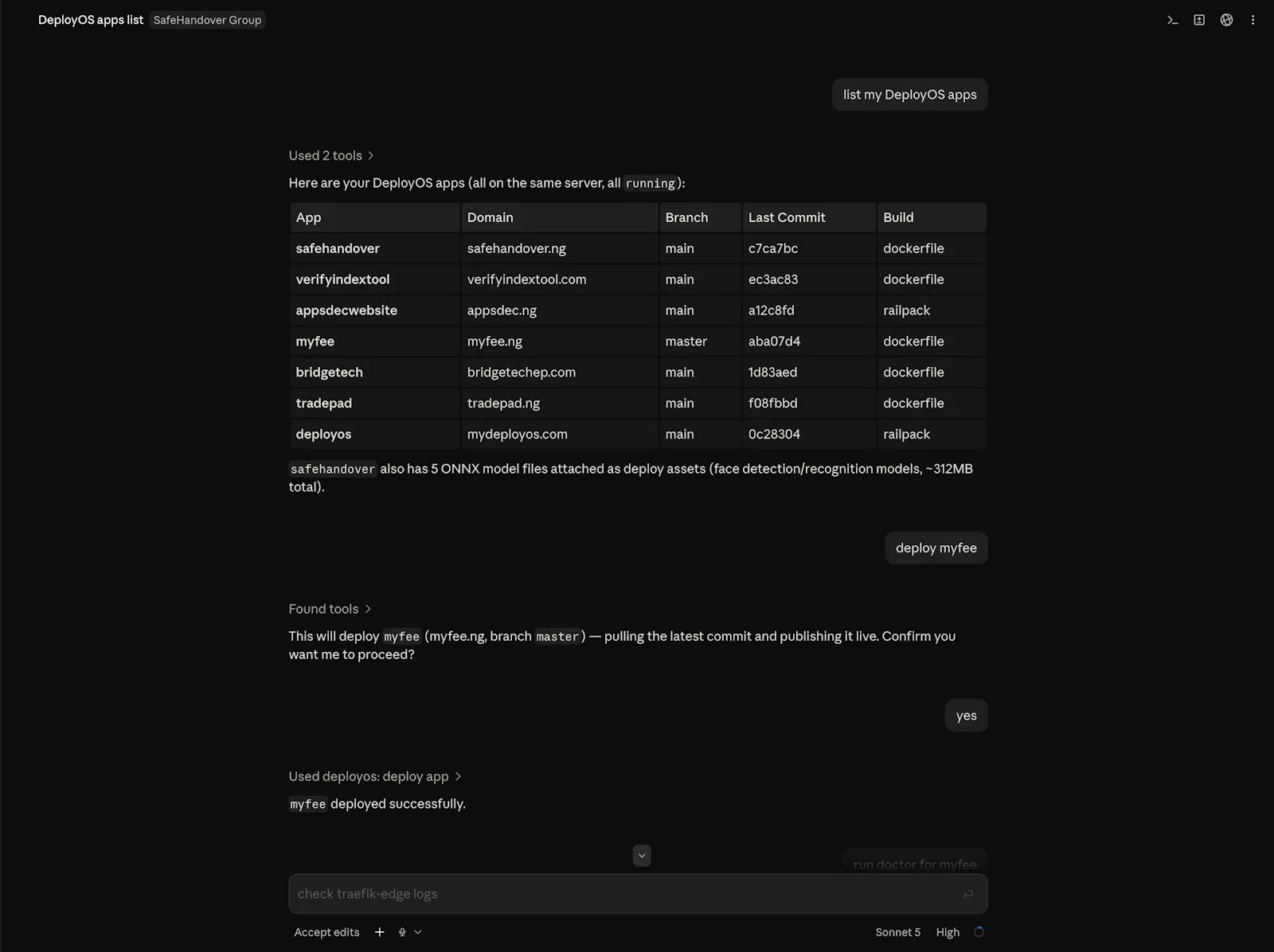The width and height of the screenshot is (1274, 952).
Task: Toggle the Accept edits mode
Action: coord(326,932)
